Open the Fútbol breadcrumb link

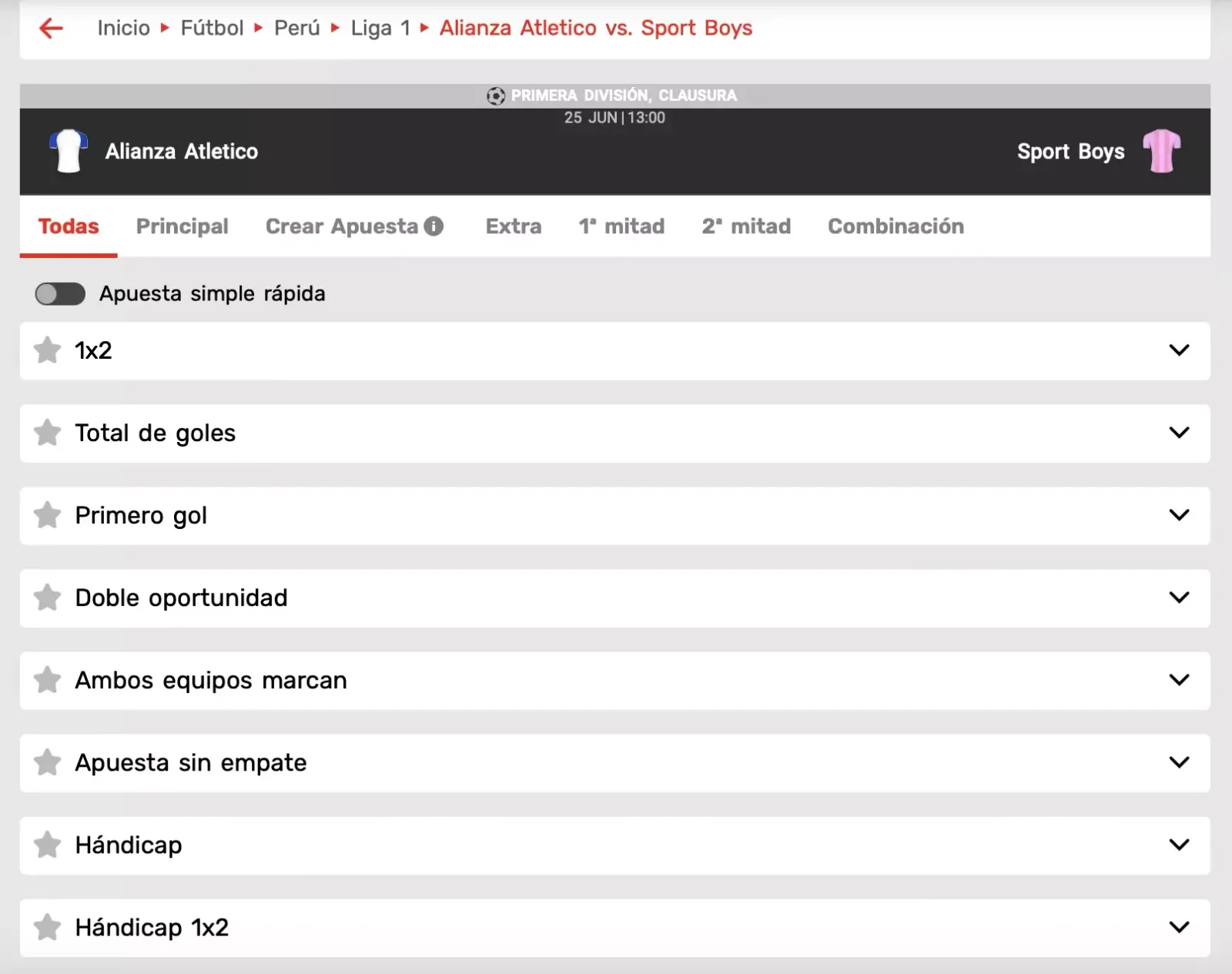point(212,28)
